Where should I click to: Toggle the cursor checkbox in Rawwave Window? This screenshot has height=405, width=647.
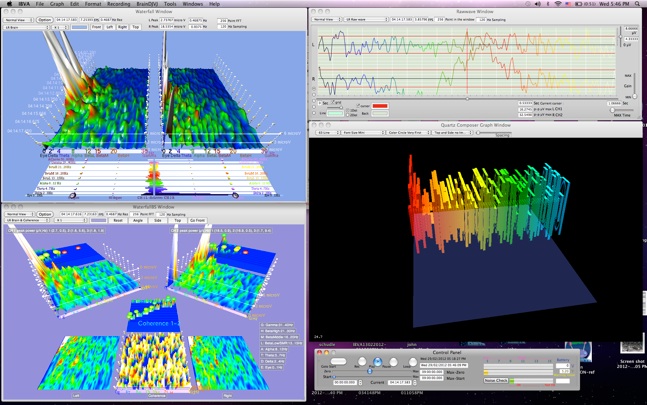coord(358,106)
